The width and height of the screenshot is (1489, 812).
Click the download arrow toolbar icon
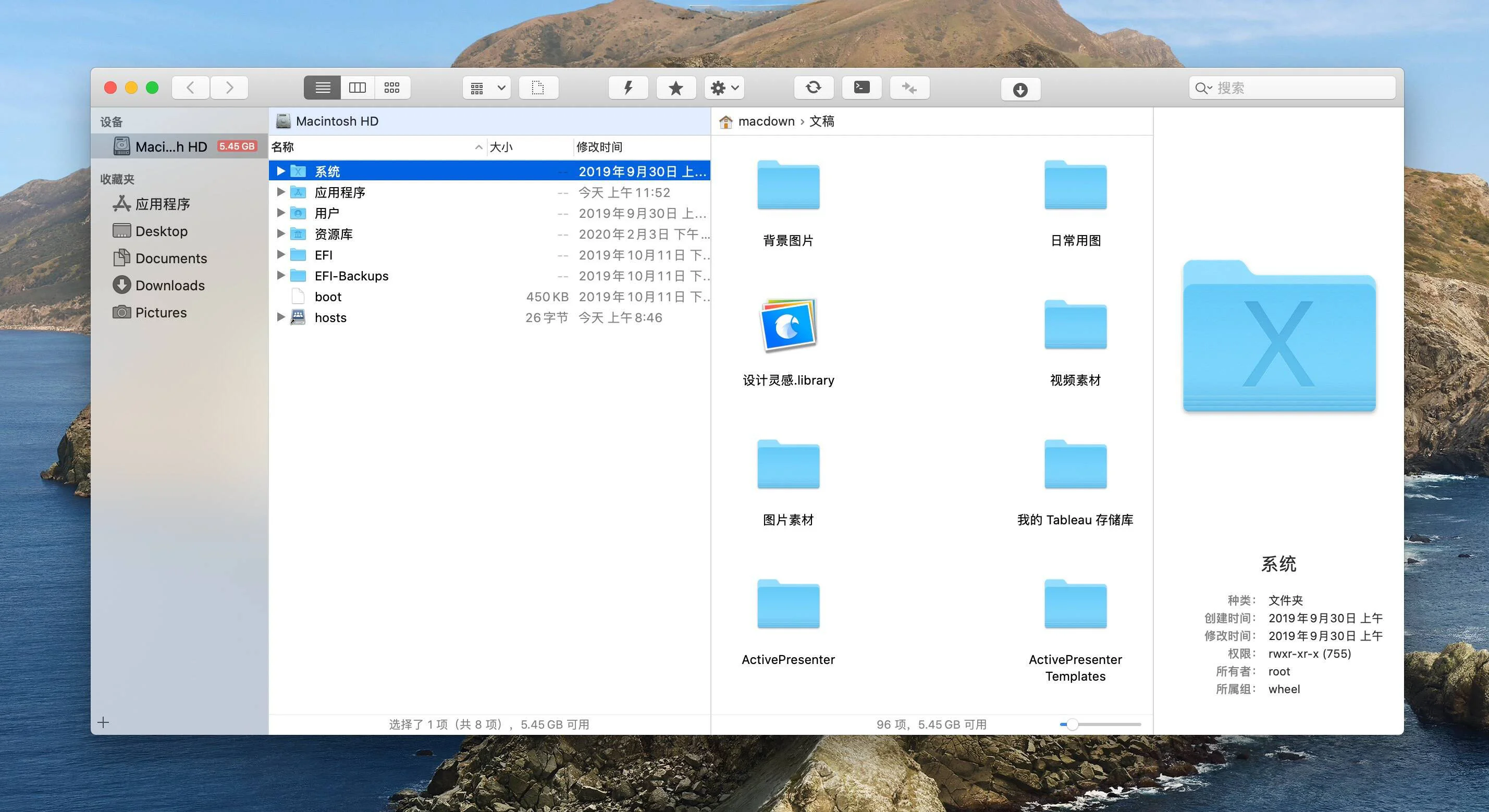pyautogui.click(x=1021, y=90)
